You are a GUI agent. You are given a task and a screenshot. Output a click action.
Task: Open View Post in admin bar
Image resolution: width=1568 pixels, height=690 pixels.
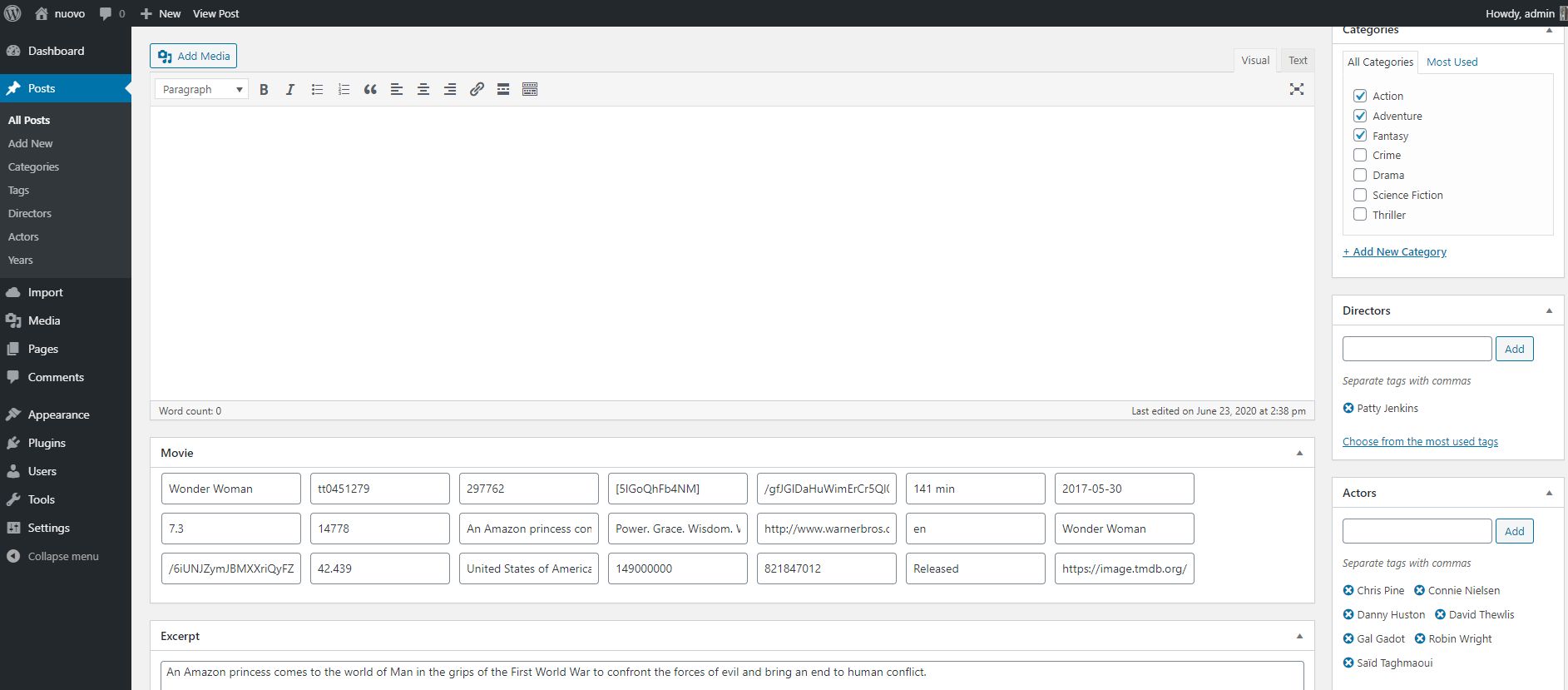pyautogui.click(x=216, y=13)
